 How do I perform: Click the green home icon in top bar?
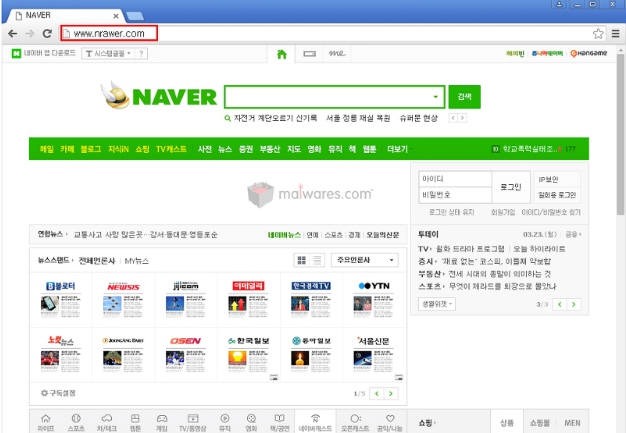(x=282, y=54)
